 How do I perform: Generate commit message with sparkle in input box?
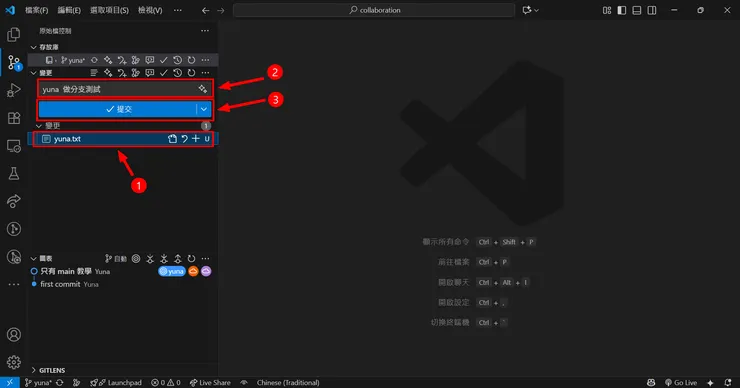tap(202, 89)
